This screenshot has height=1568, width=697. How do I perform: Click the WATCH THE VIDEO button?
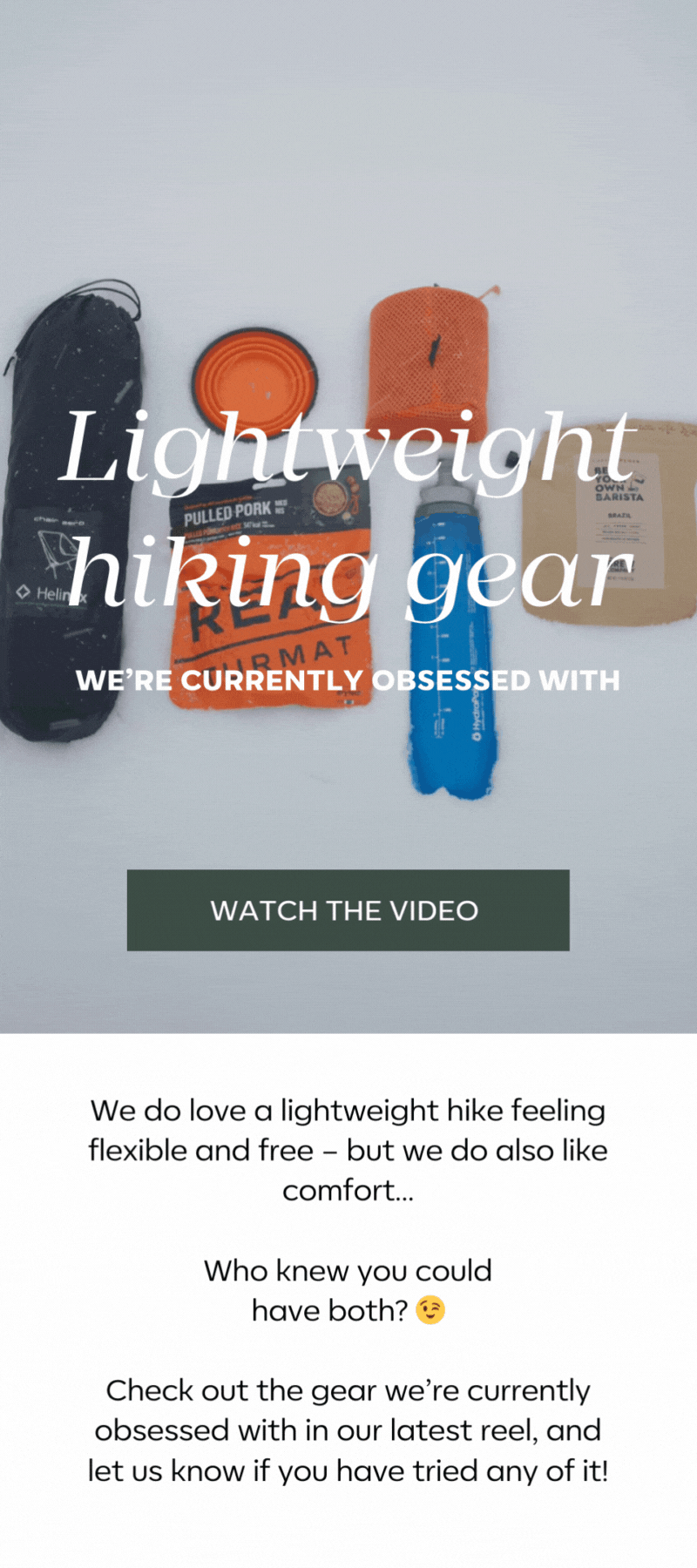coord(348,909)
